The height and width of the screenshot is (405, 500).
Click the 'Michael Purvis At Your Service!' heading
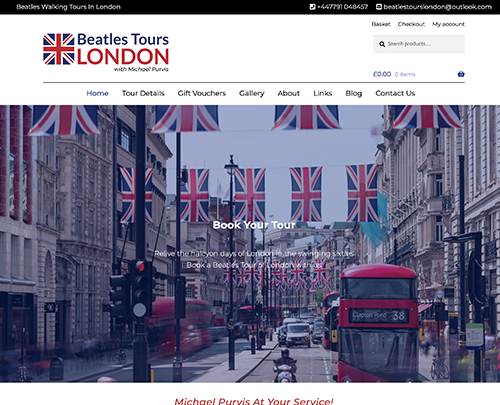tap(254, 401)
